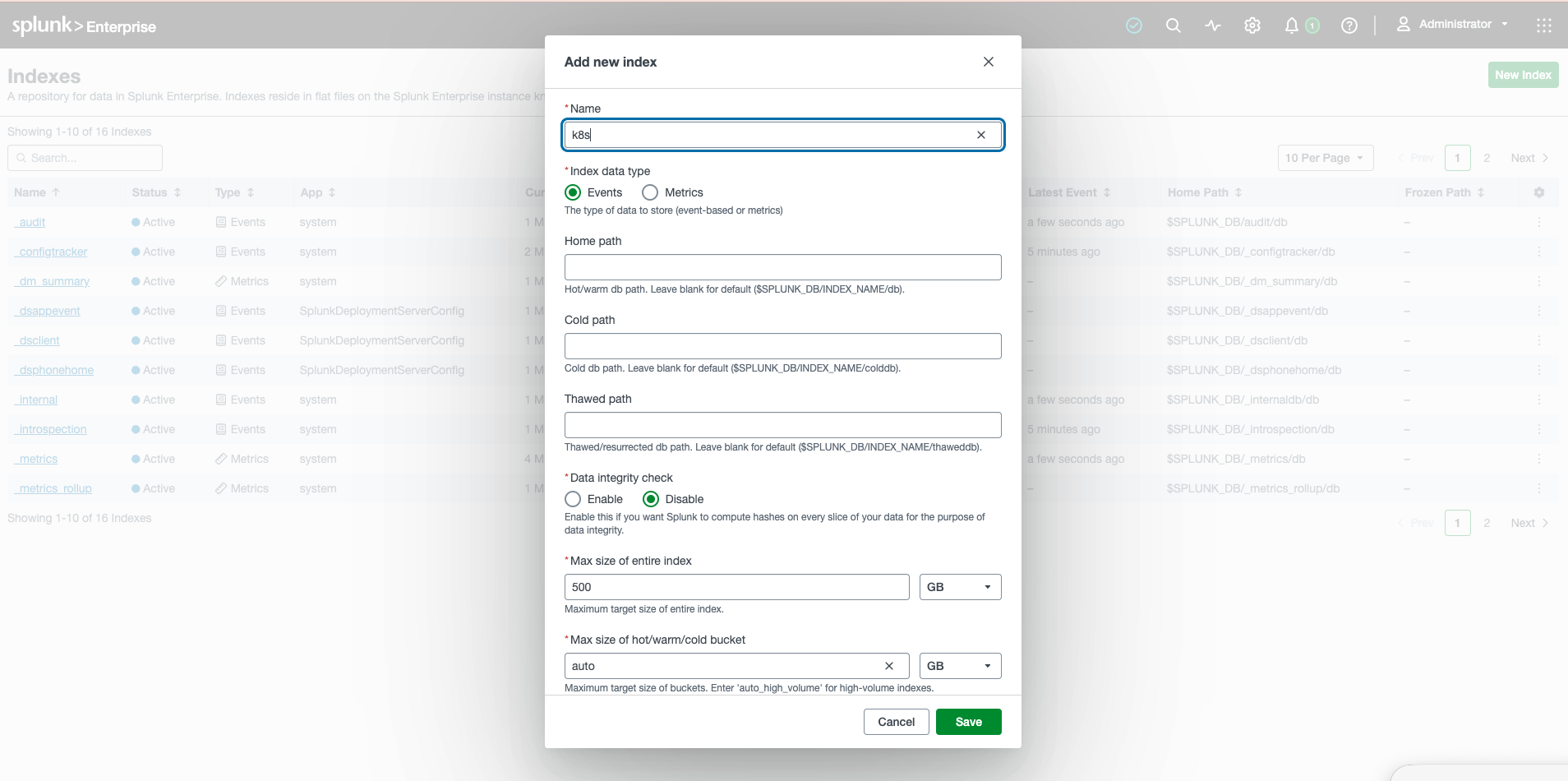Clear the Name field with X icon
Screen dimensions: 1568x781
pos(981,135)
